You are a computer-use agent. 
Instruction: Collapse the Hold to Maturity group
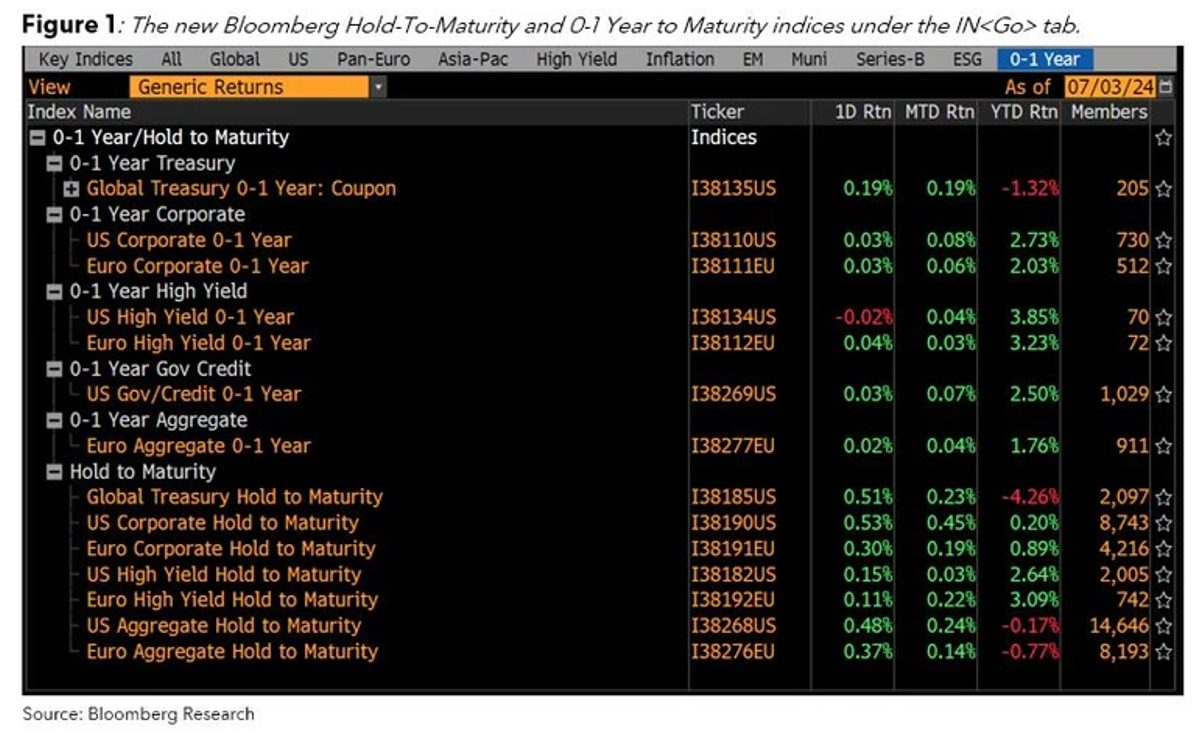click(55, 472)
